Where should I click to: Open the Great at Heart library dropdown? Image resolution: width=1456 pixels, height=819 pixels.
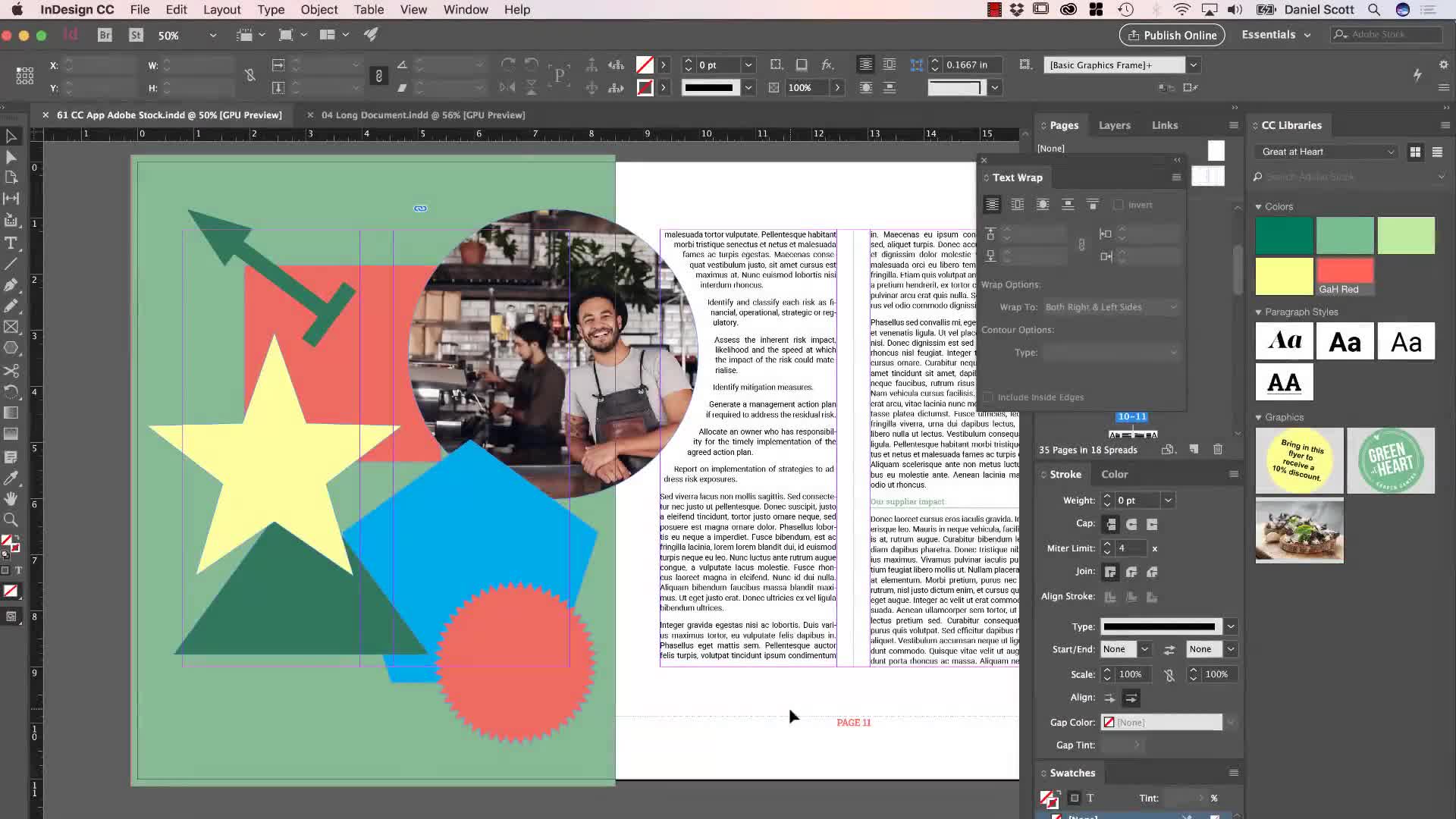(x=1326, y=152)
